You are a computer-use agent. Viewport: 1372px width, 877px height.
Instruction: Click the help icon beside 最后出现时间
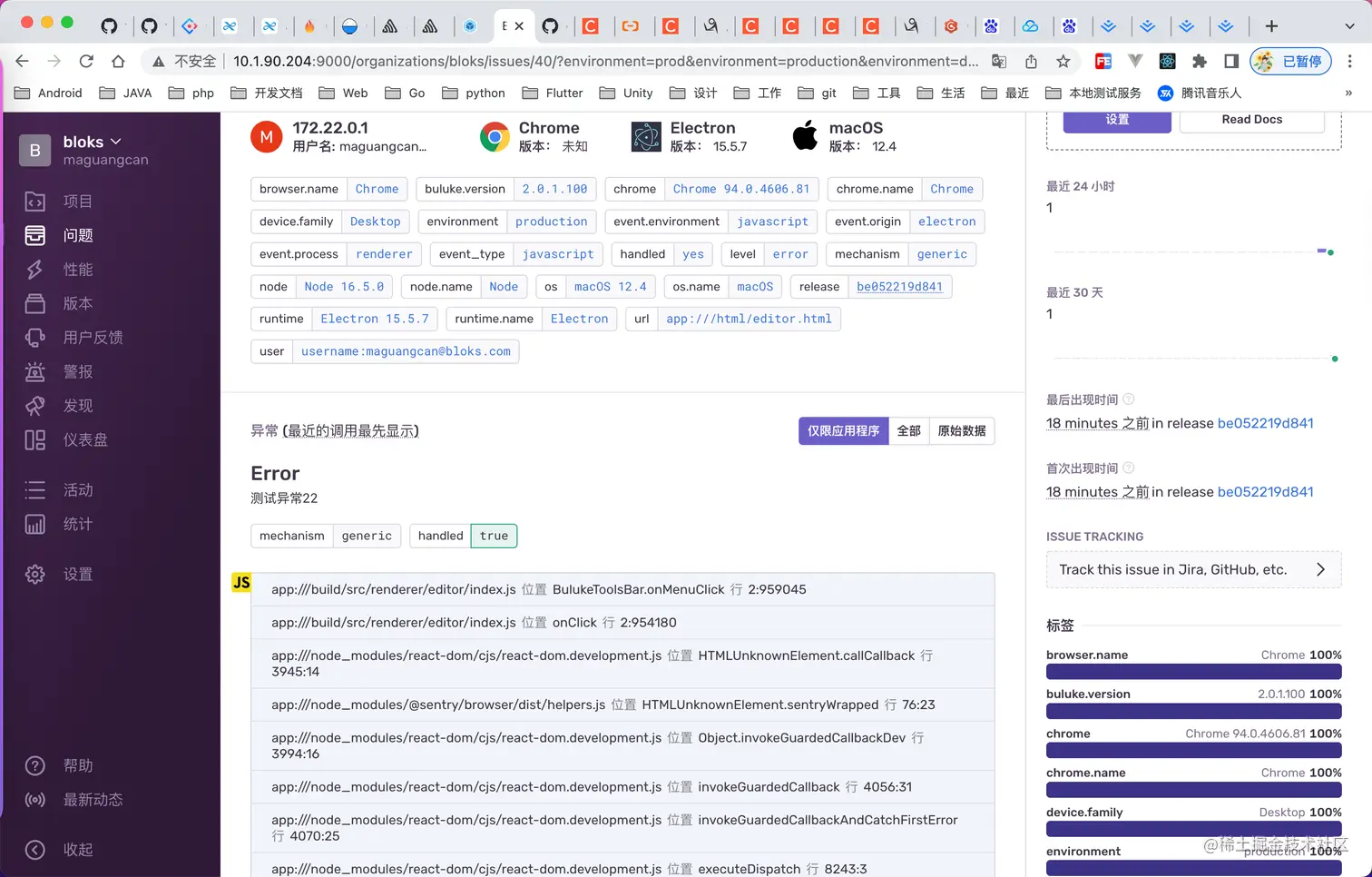click(1128, 399)
